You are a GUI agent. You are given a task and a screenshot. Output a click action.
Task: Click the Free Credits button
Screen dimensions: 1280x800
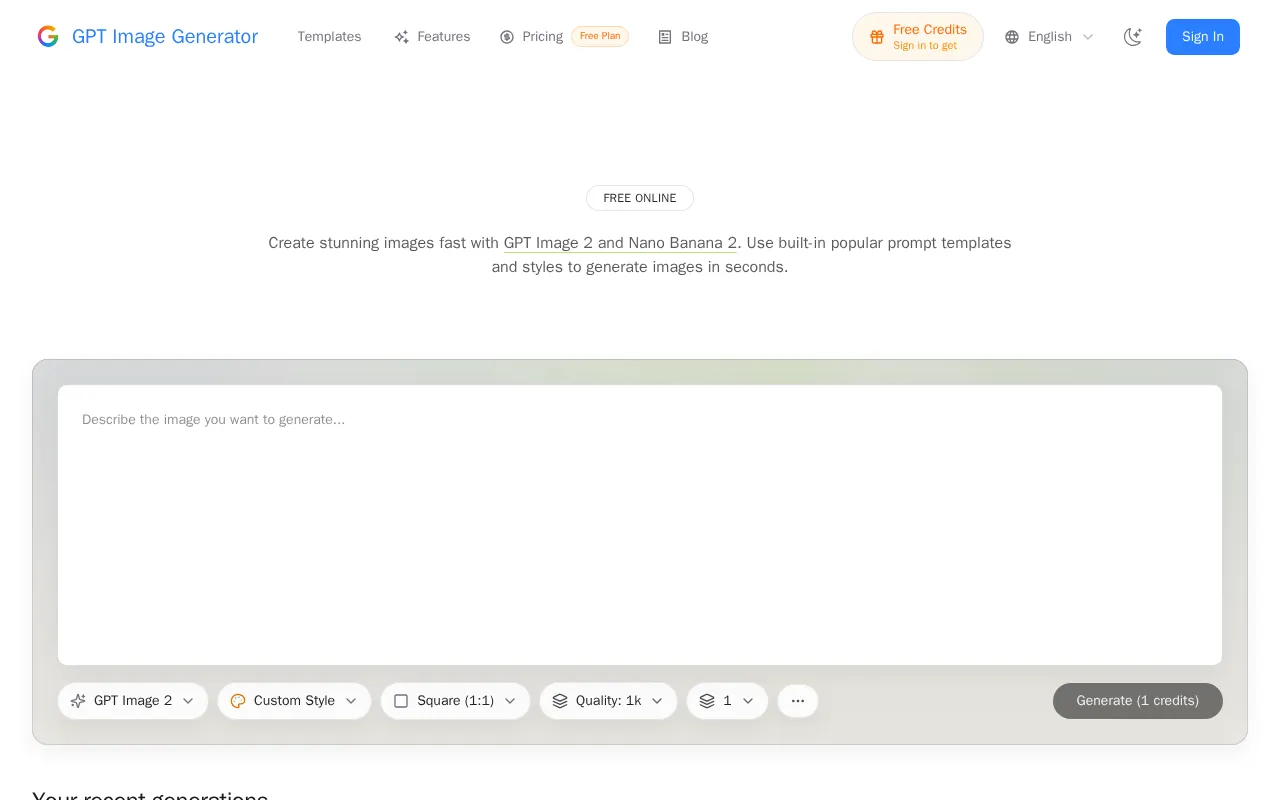pyautogui.click(x=918, y=37)
